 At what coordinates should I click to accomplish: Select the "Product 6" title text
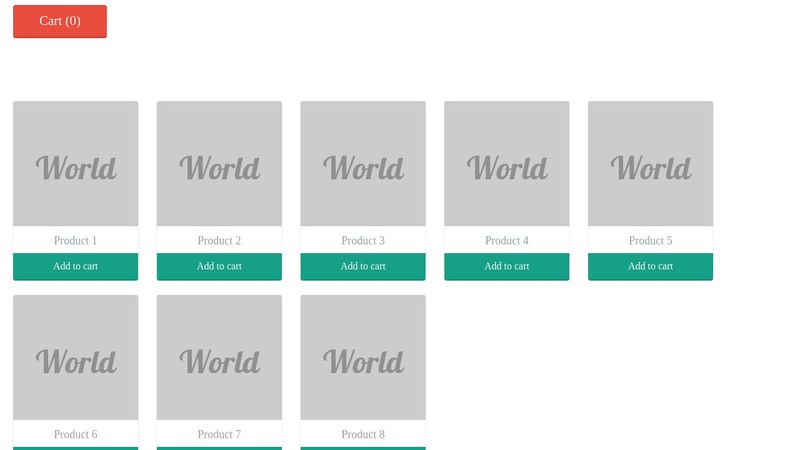pyautogui.click(x=76, y=434)
